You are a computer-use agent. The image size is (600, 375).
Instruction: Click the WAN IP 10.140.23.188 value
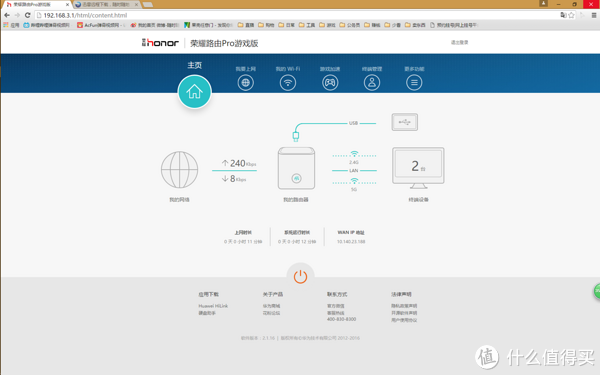(351, 242)
